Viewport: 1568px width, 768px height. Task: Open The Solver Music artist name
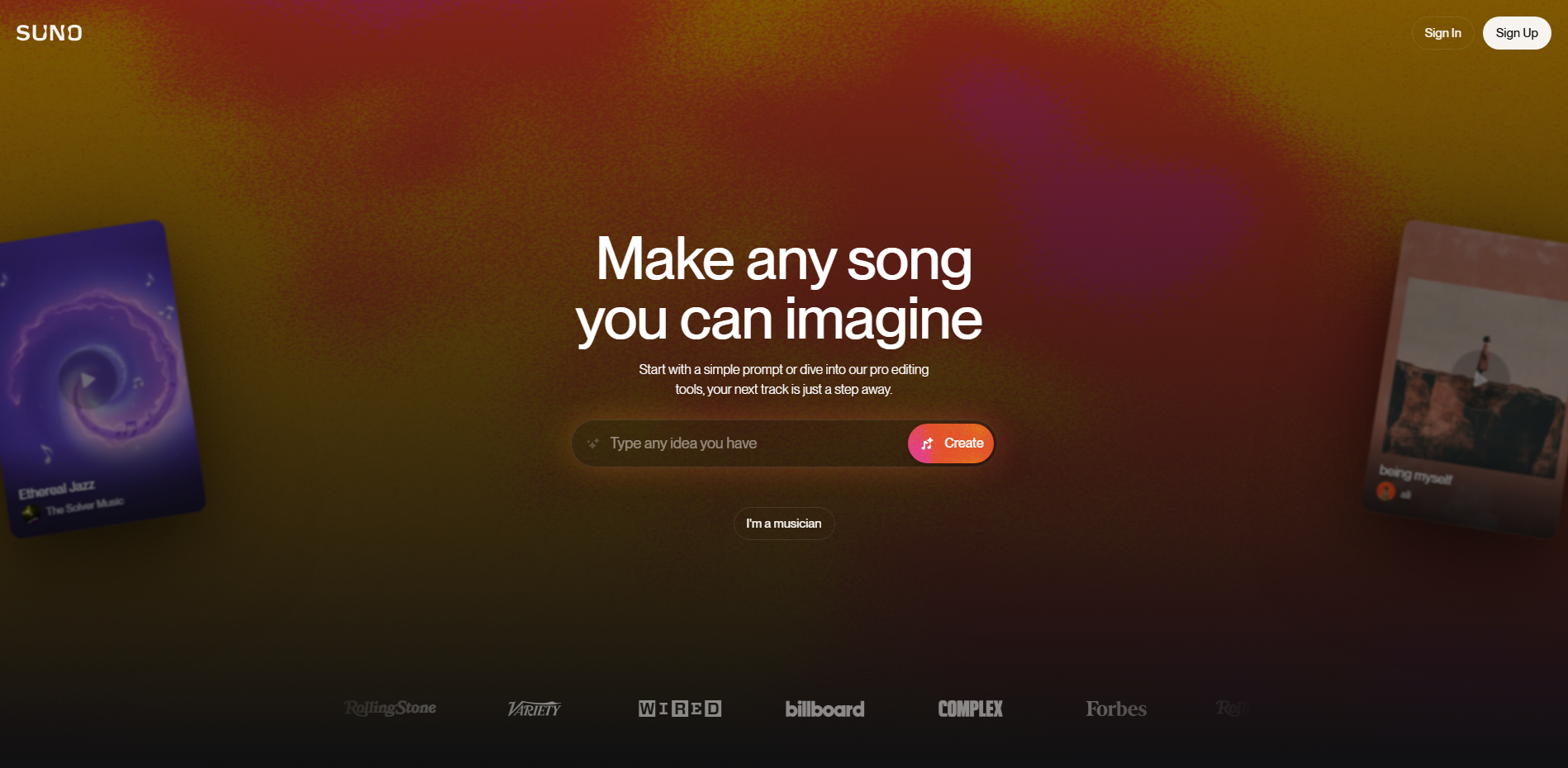[85, 505]
